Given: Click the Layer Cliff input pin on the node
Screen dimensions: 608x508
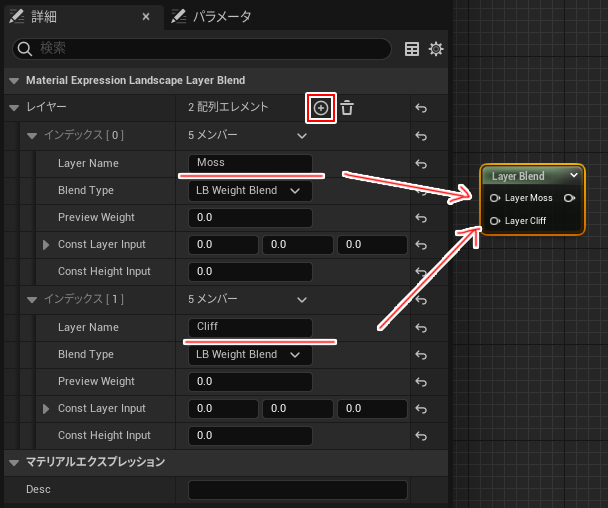Looking at the screenshot, I should click(495, 220).
